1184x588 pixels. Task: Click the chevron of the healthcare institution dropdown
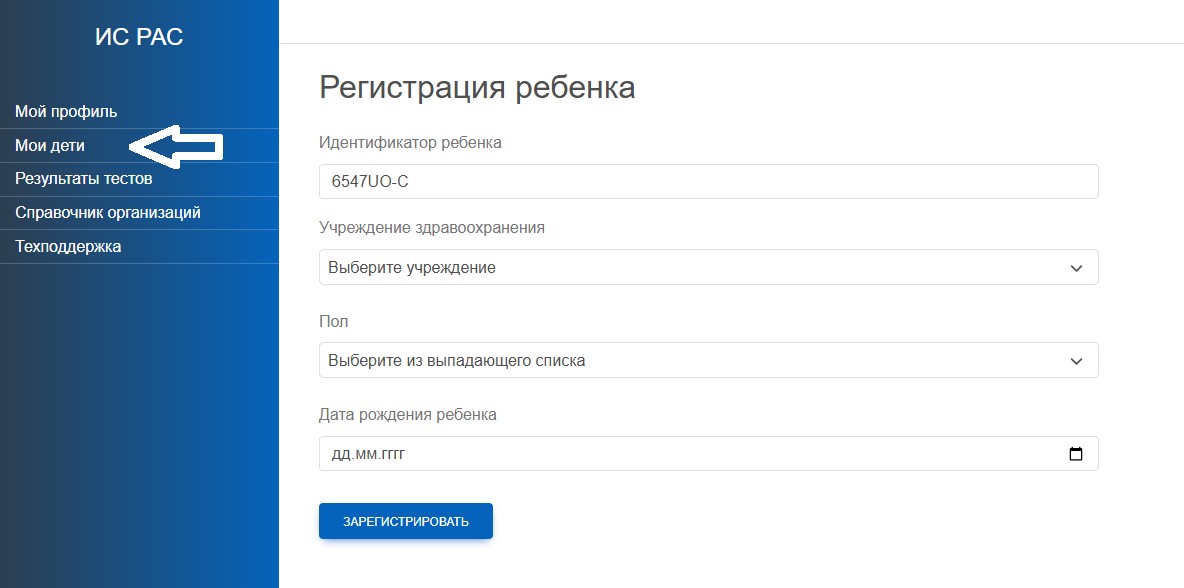pyautogui.click(x=1076, y=268)
